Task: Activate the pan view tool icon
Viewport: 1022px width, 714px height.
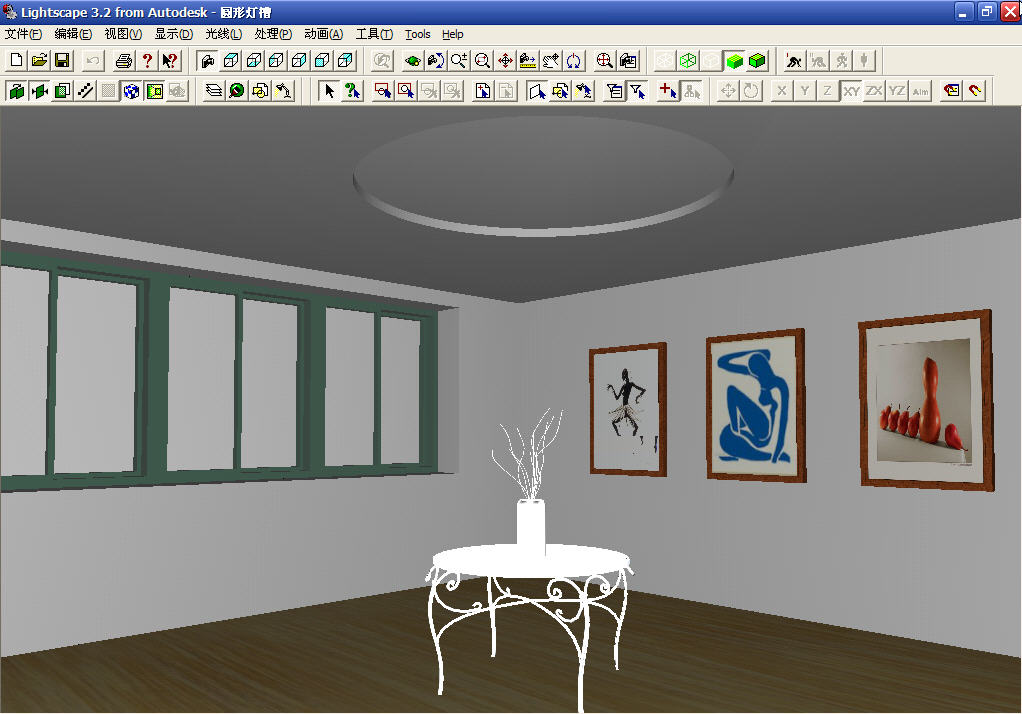Action: pos(505,60)
